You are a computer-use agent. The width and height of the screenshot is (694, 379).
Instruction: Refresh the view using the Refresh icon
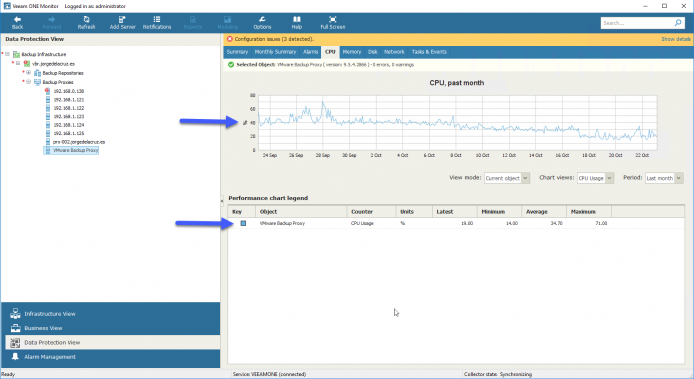point(86,19)
